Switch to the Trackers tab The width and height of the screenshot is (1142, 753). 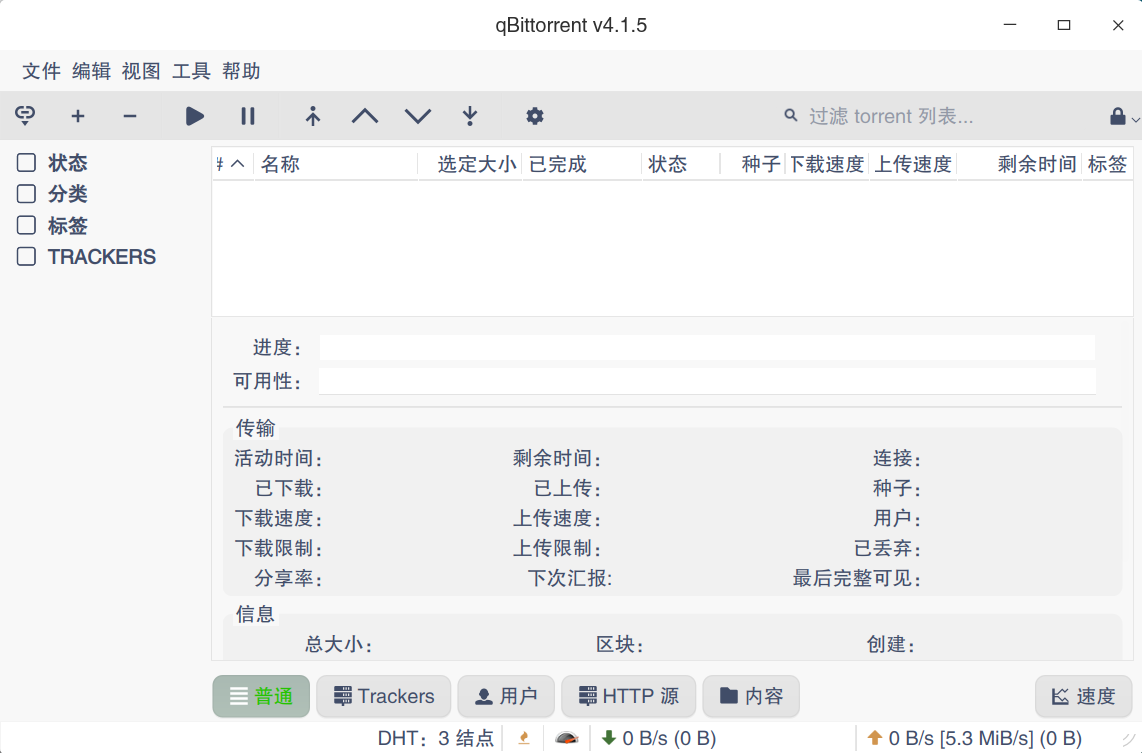pyautogui.click(x=384, y=696)
